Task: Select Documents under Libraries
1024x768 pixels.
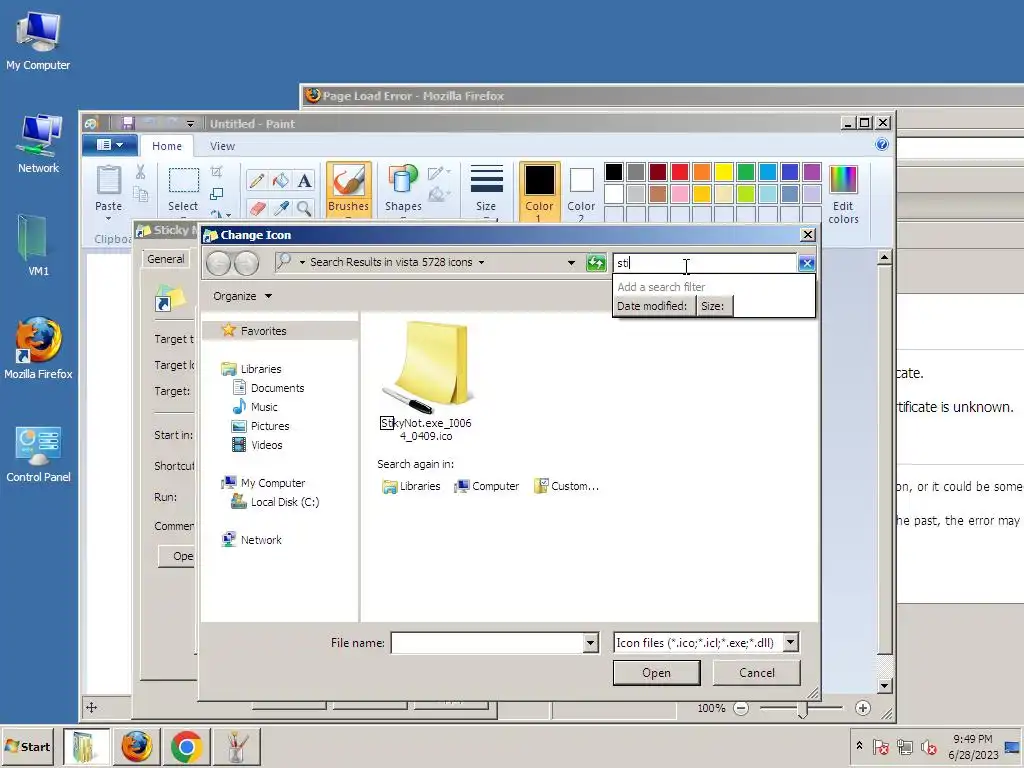Action: tap(268, 388)
